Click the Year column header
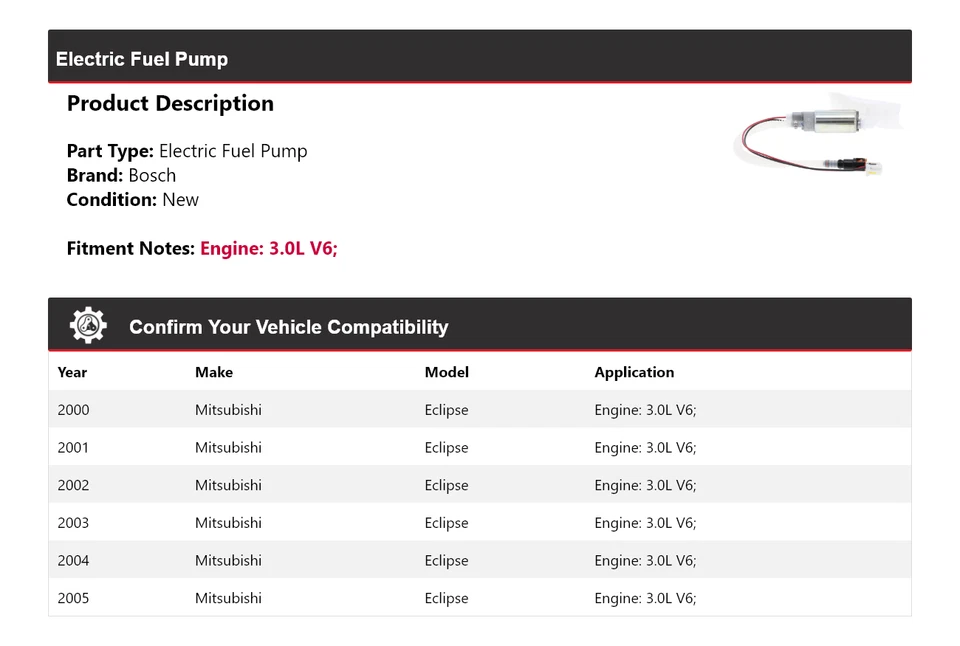Screen dimensions: 960x646 (72, 372)
